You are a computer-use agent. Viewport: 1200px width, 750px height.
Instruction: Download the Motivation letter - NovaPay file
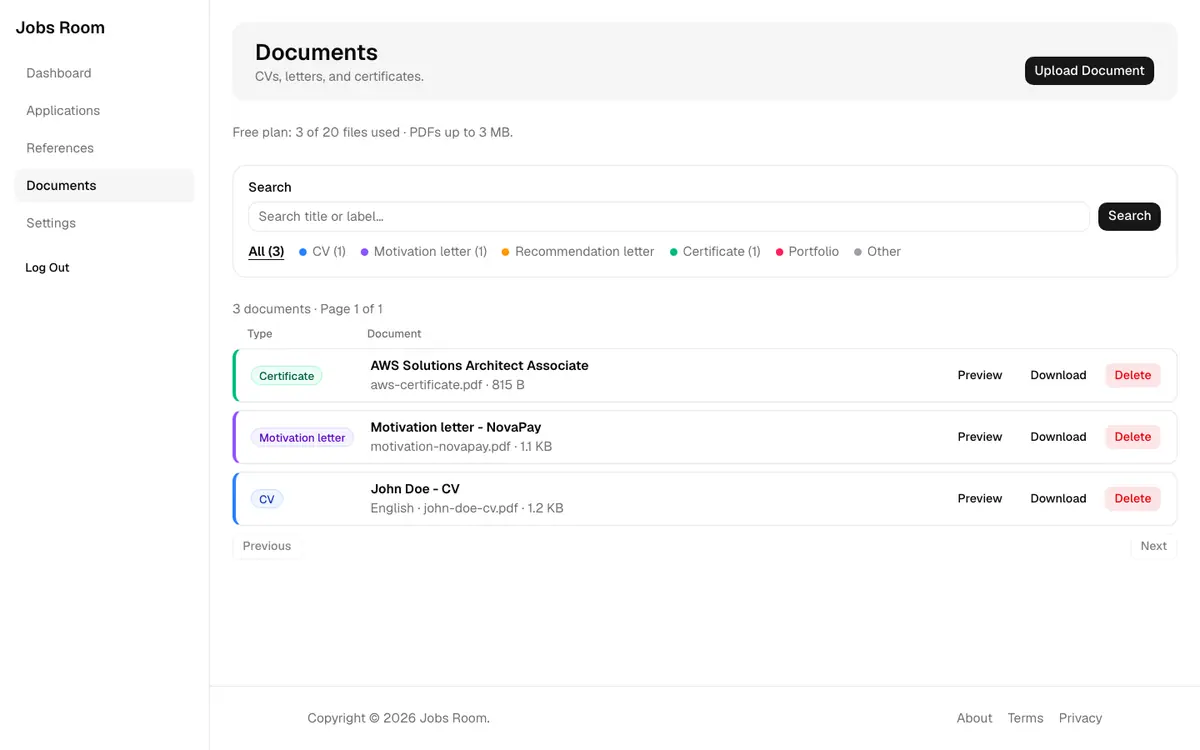[x=1058, y=437]
